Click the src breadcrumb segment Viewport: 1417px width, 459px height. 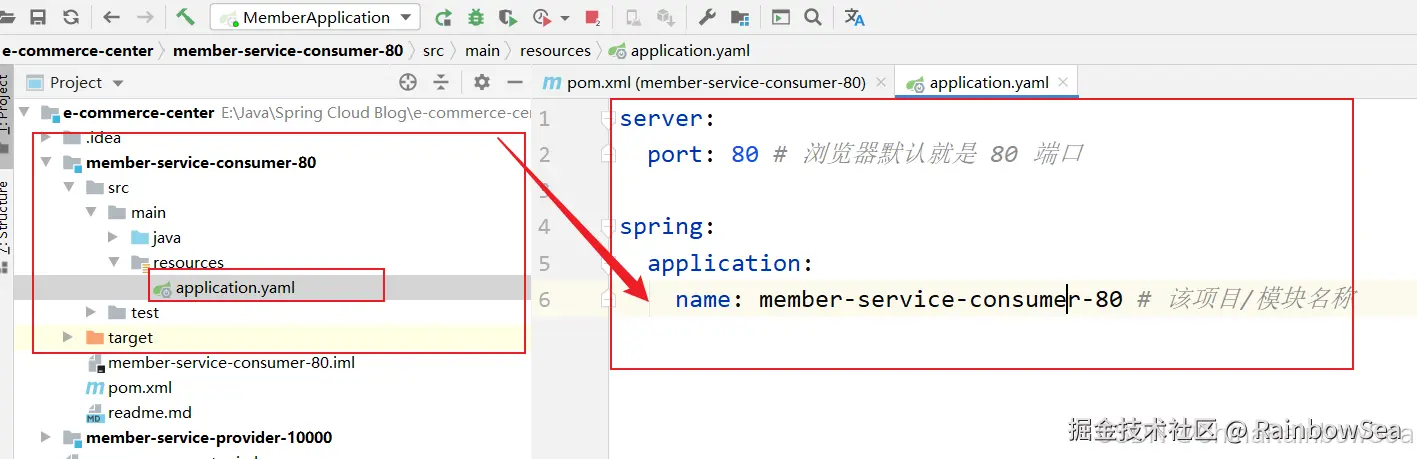433,50
